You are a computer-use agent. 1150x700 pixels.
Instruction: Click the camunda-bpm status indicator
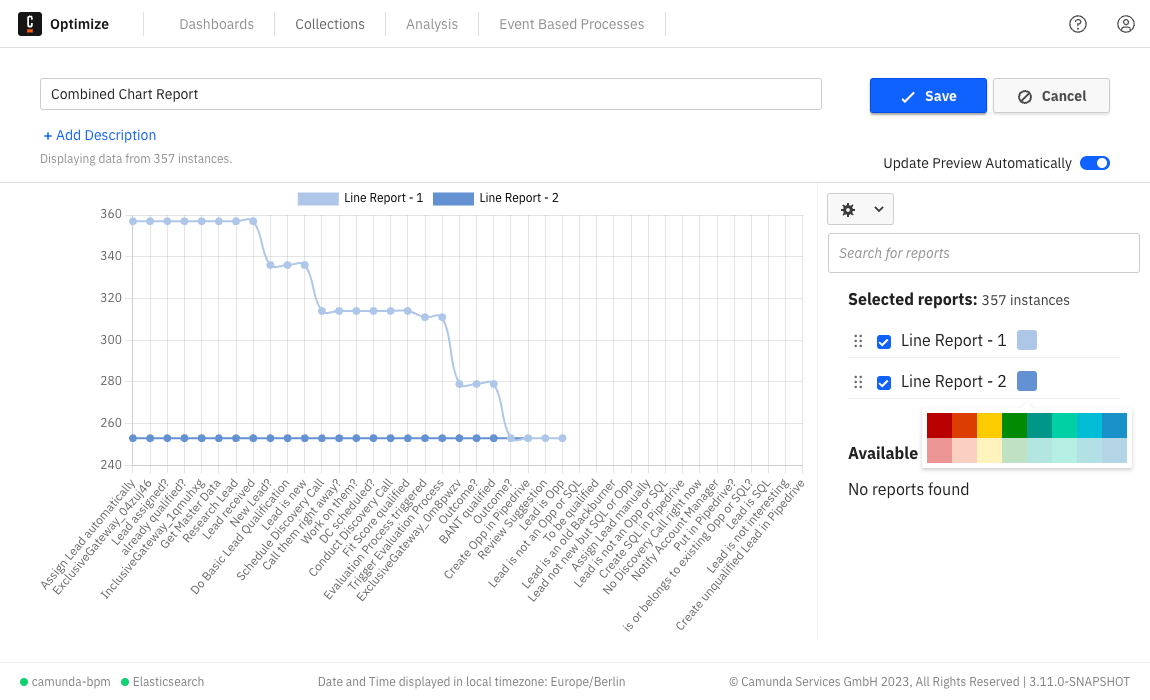click(x=65, y=682)
